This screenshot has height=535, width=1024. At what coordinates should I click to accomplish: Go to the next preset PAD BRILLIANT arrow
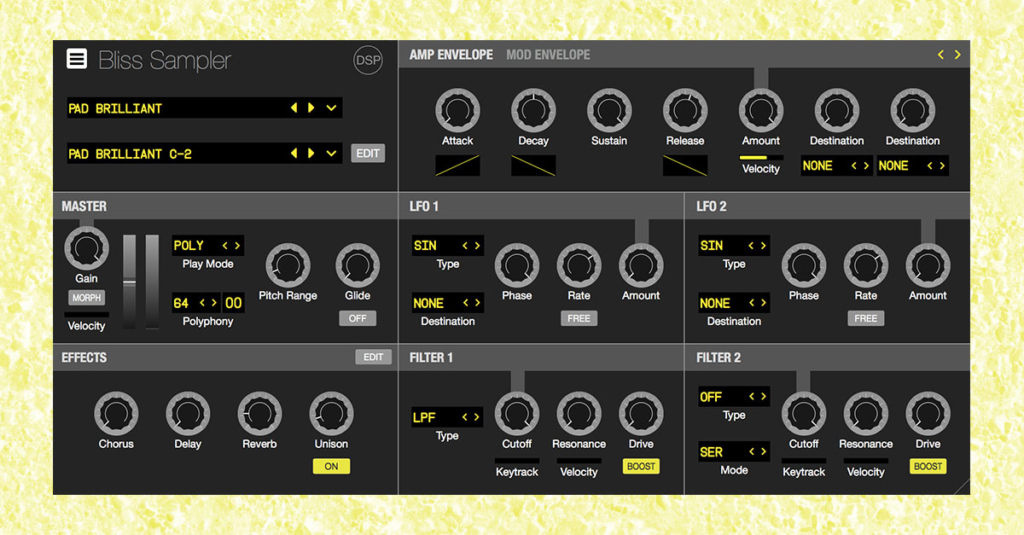(311, 108)
